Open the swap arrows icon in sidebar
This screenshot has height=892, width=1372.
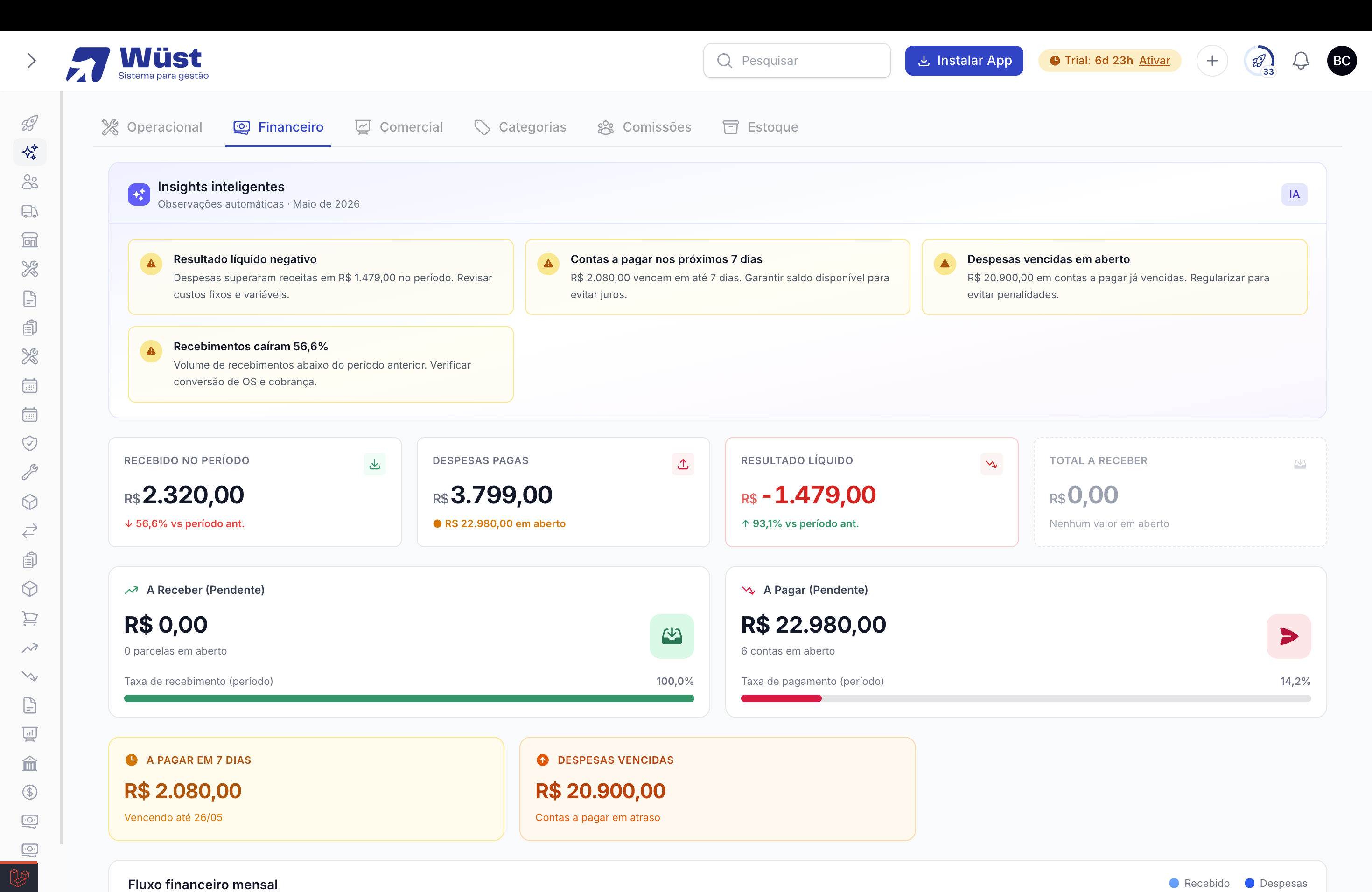30,531
